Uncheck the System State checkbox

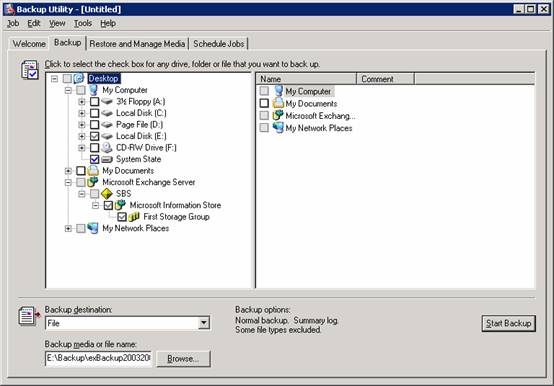pyautogui.click(x=94, y=159)
